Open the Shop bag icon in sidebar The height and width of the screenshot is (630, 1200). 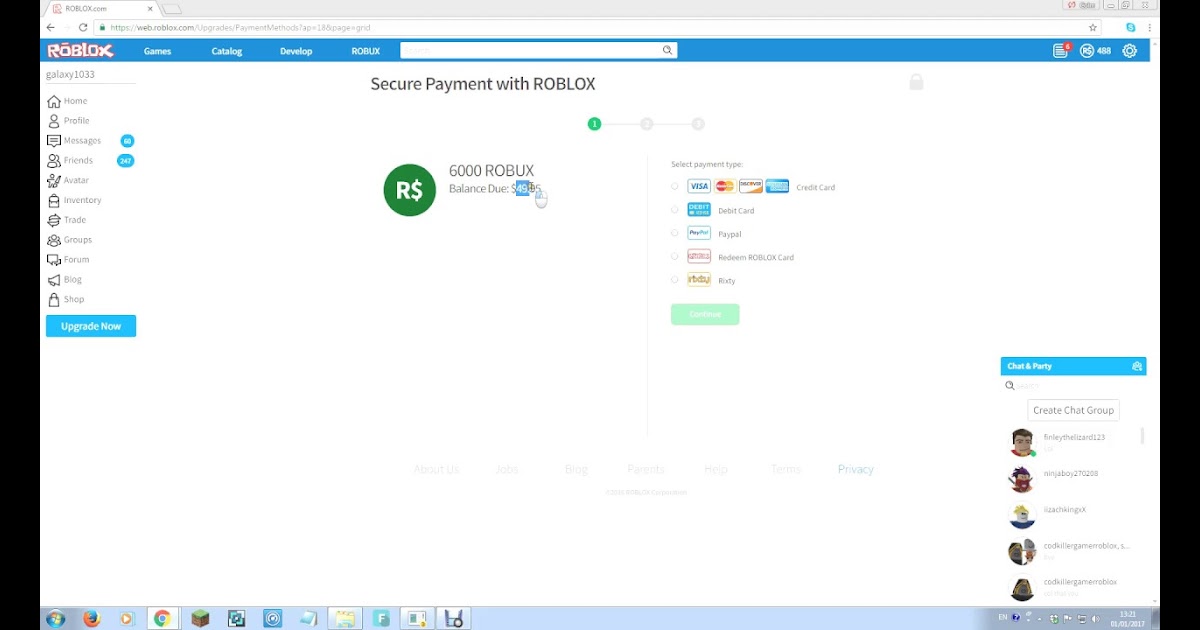pyautogui.click(x=54, y=299)
